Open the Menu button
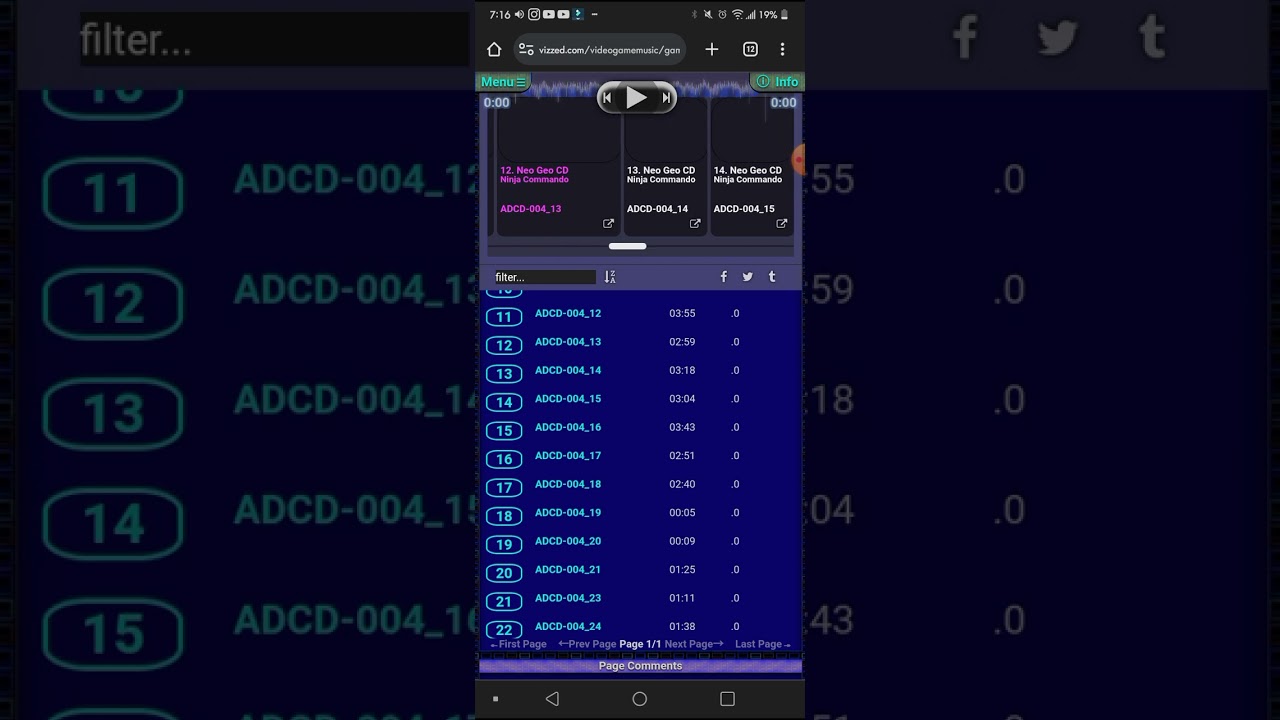The width and height of the screenshot is (1280, 720). point(503,82)
